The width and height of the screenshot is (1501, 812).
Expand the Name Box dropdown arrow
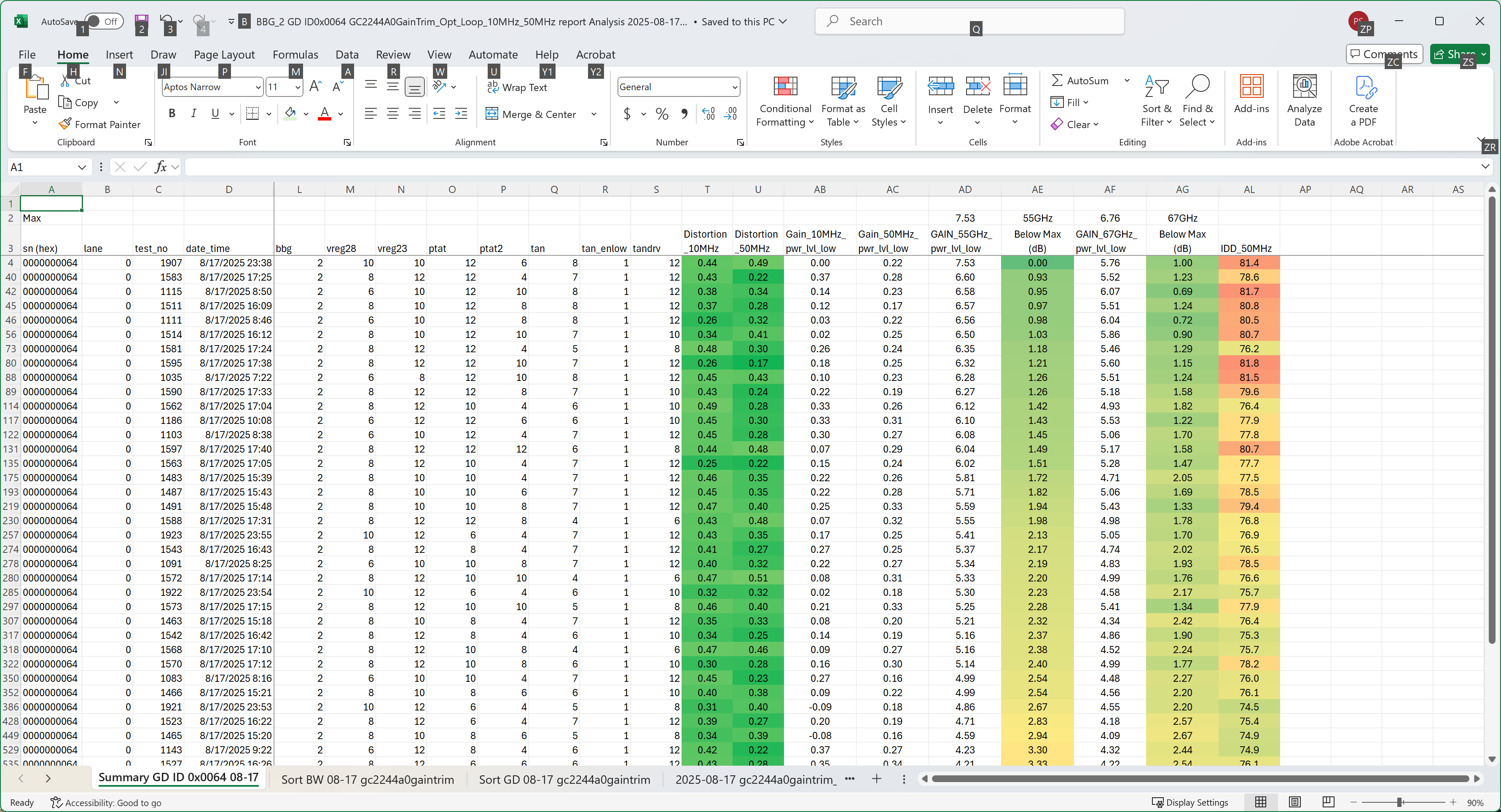(x=82, y=167)
